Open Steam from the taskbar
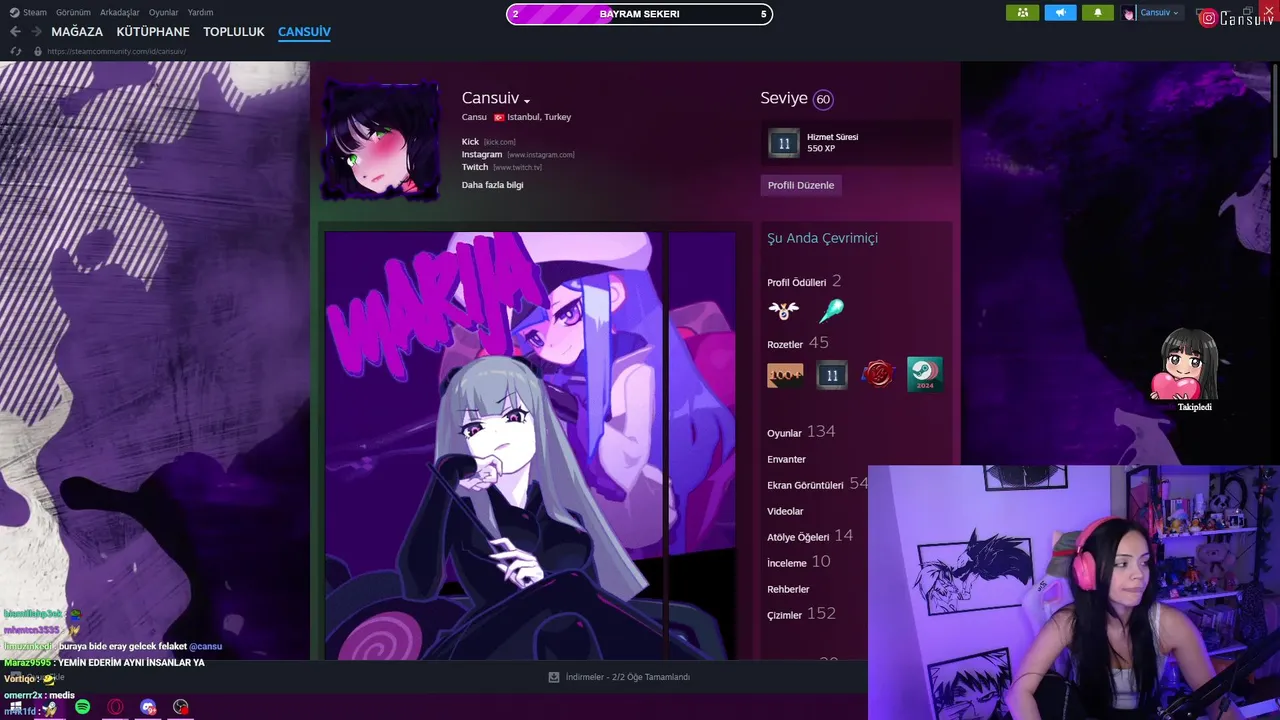The image size is (1280, 720). click(49, 707)
